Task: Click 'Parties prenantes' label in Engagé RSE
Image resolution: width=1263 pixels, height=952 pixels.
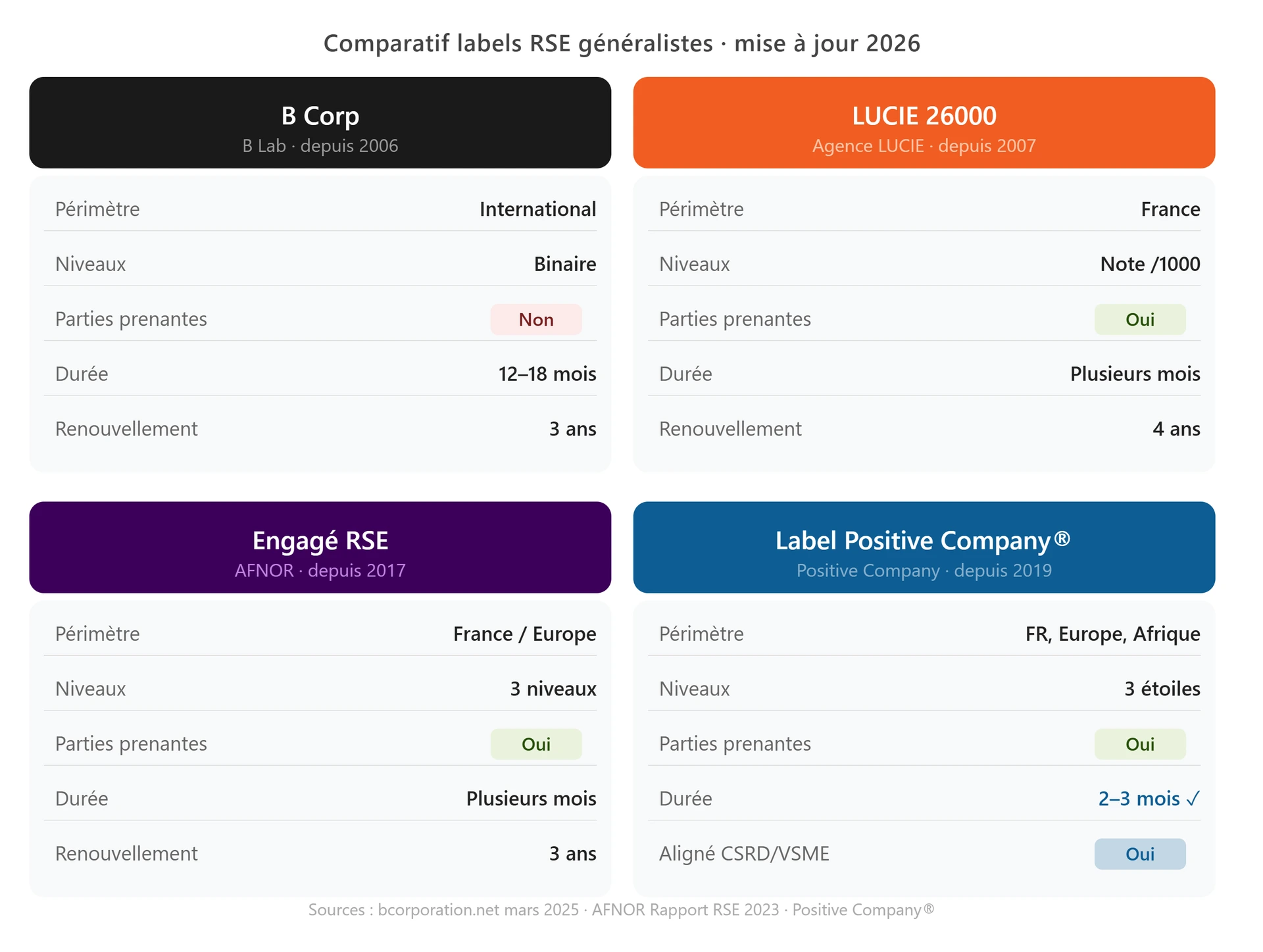Action: (x=131, y=744)
